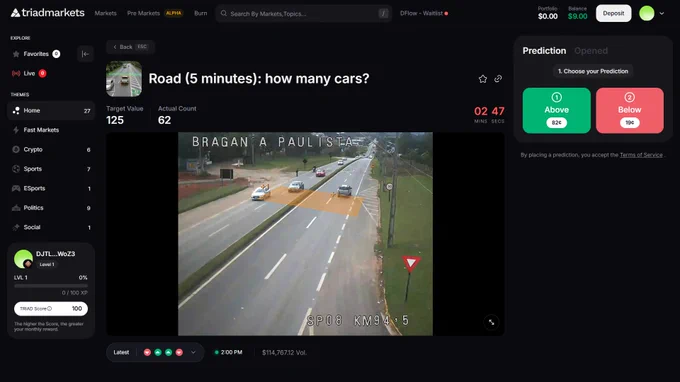
Task: Select the Home theme
Action: [51, 111]
